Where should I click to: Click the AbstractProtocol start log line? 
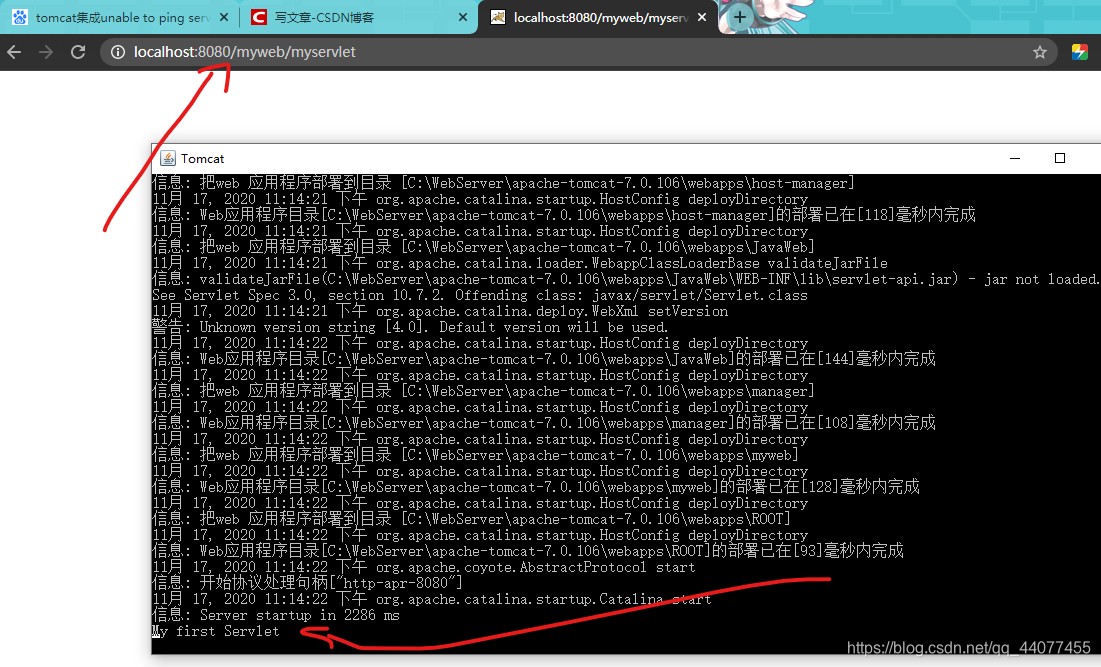pyautogui.click(x=423, y=567)
